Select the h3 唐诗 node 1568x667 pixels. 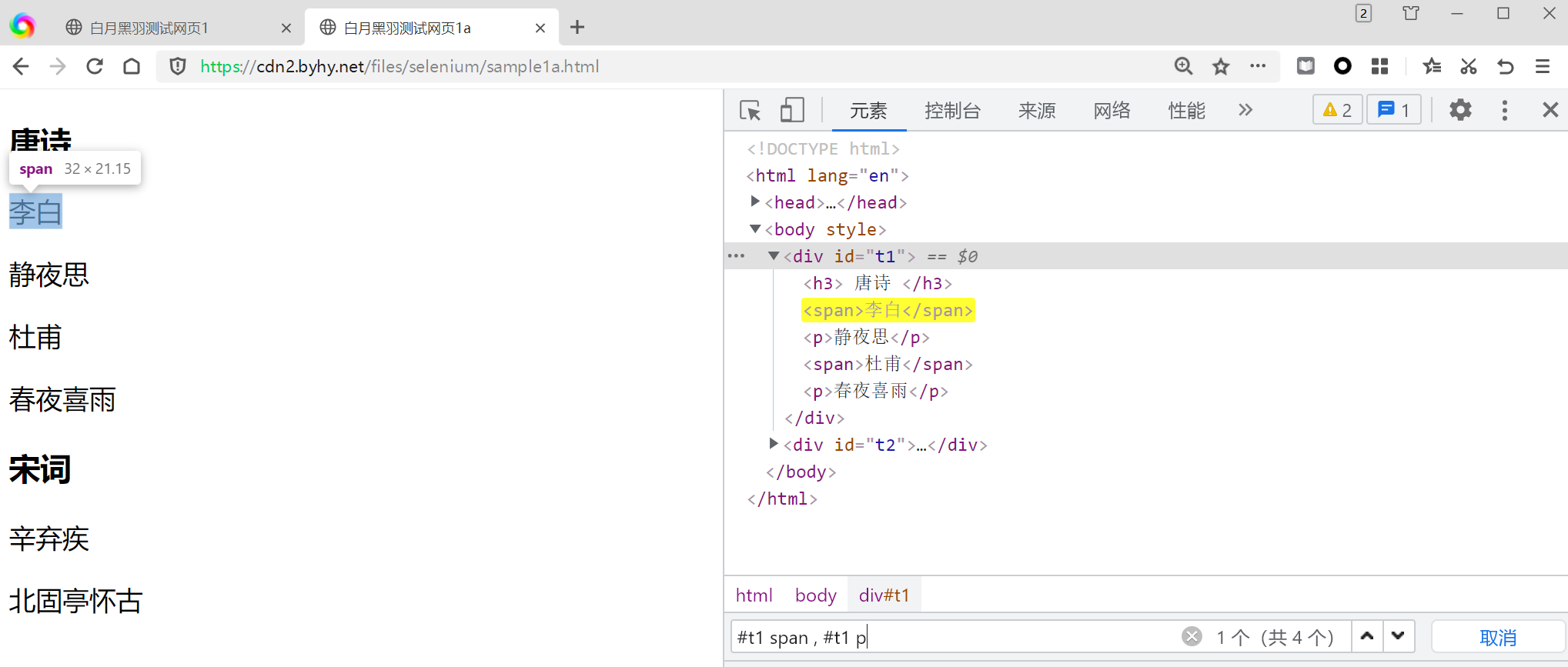878,283
